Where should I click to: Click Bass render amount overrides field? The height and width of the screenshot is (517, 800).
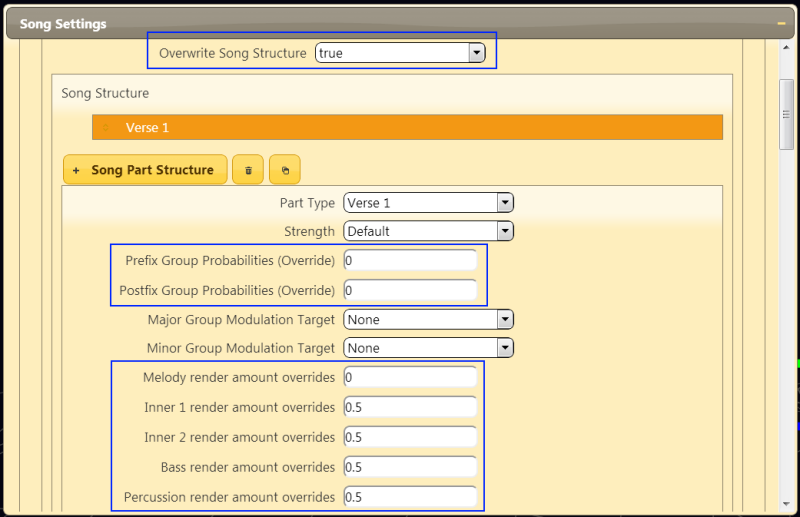click(x=410, y=467)
